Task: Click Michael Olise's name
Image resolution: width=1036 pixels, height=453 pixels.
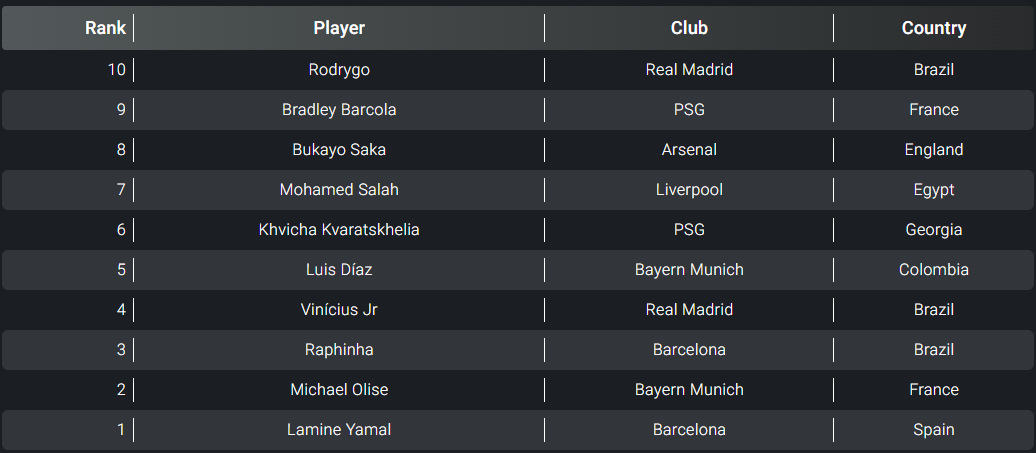Action: [339, 390]
